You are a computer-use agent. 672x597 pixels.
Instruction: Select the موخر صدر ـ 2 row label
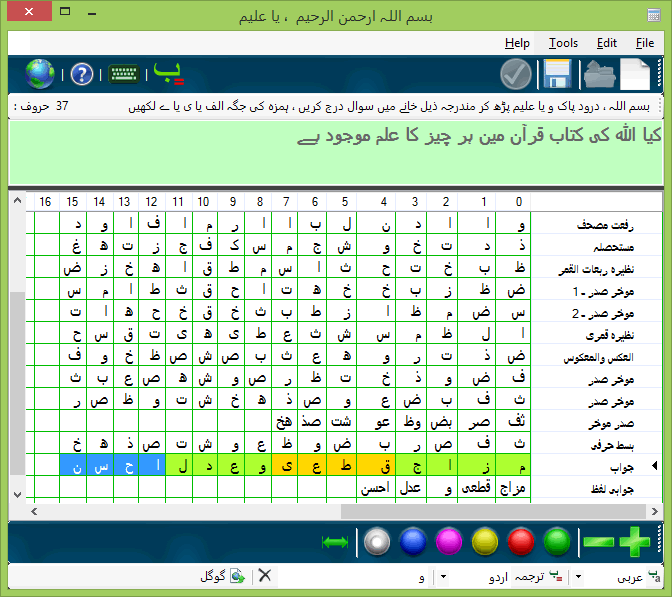pyautogui.click(x=603, y=314)
